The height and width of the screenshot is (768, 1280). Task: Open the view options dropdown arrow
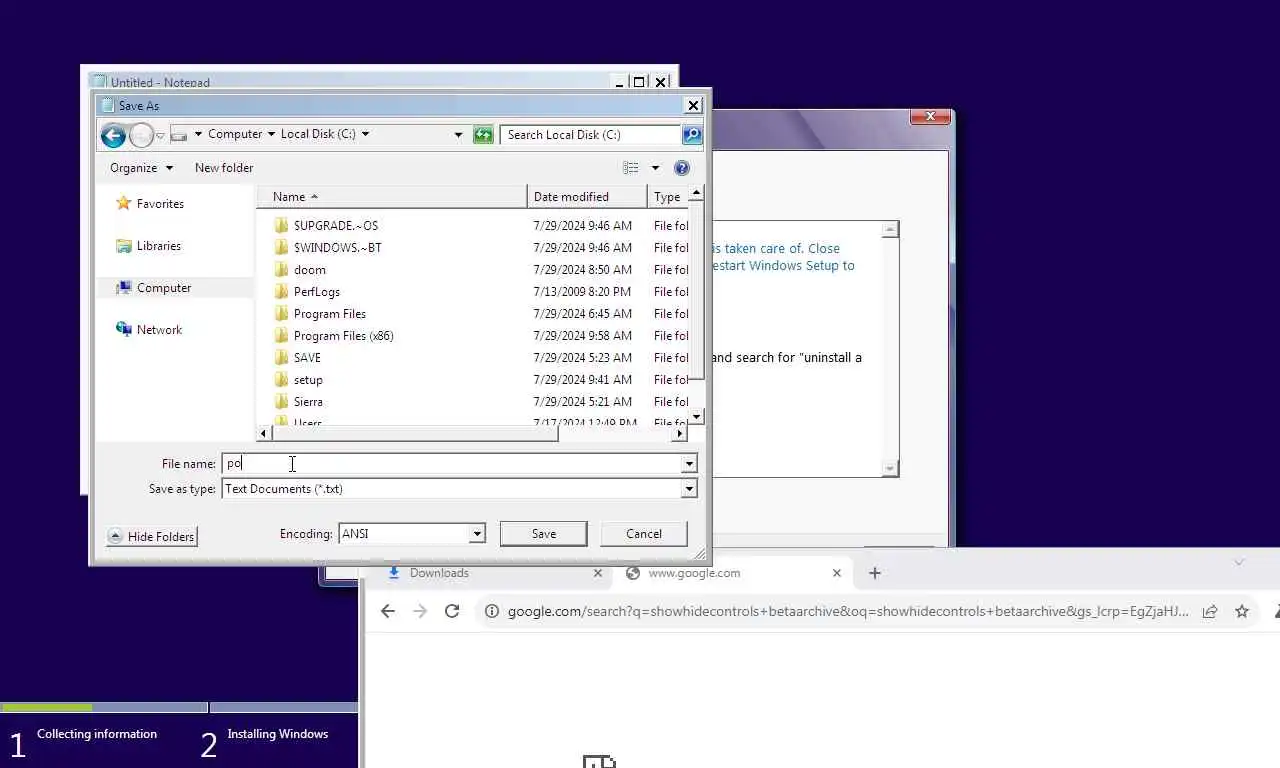click(x=655, y=168)
